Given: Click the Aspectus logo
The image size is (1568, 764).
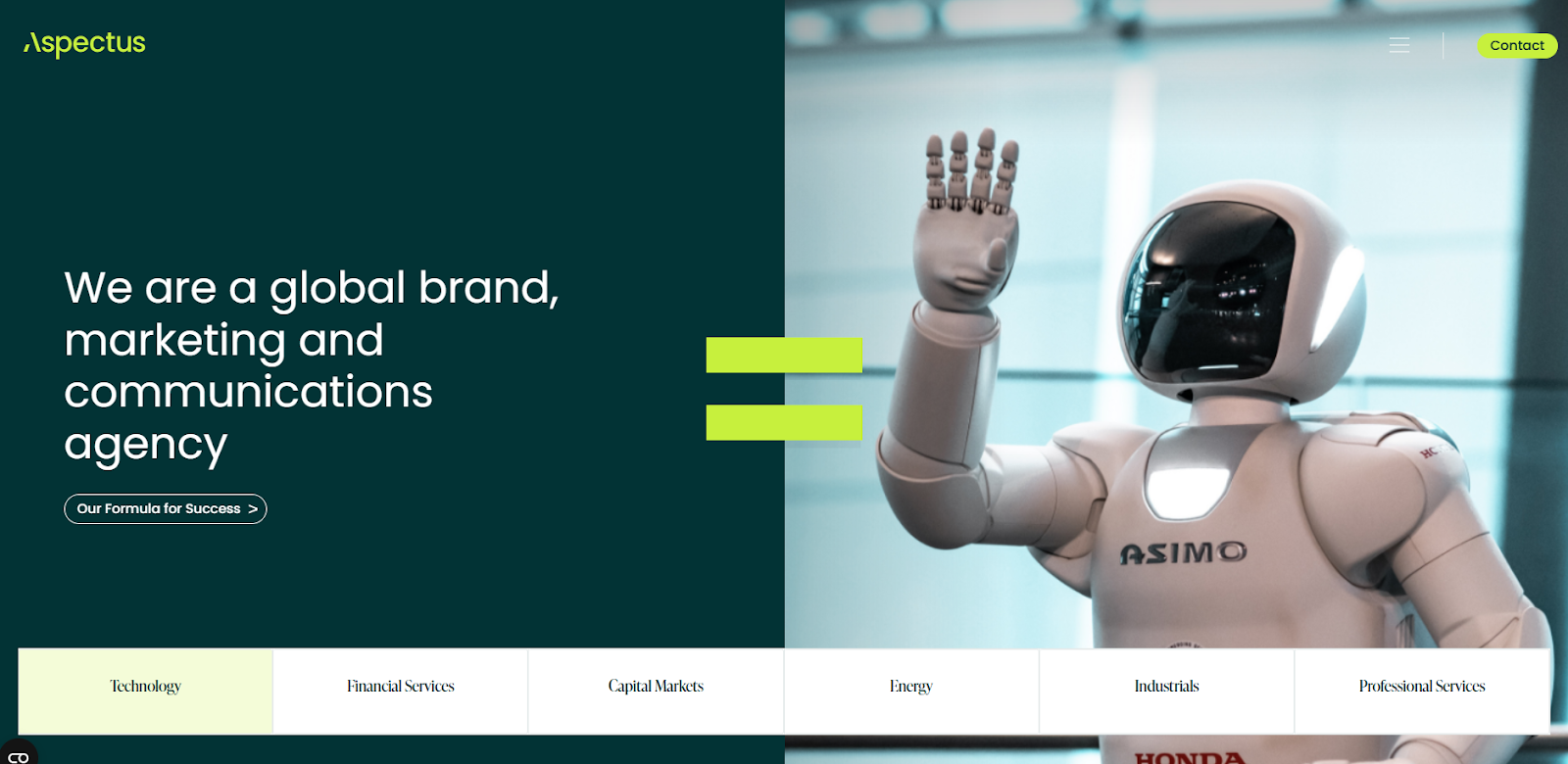Looking at the screenshot, I should click(84, 44).
